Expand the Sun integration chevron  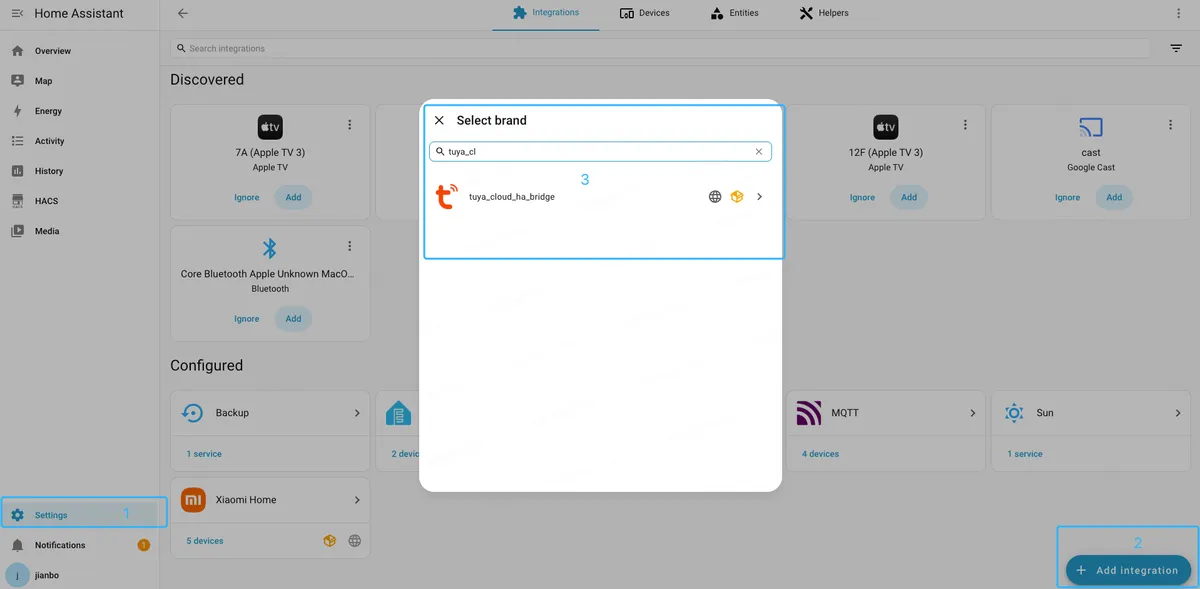tap(1178, 413)
